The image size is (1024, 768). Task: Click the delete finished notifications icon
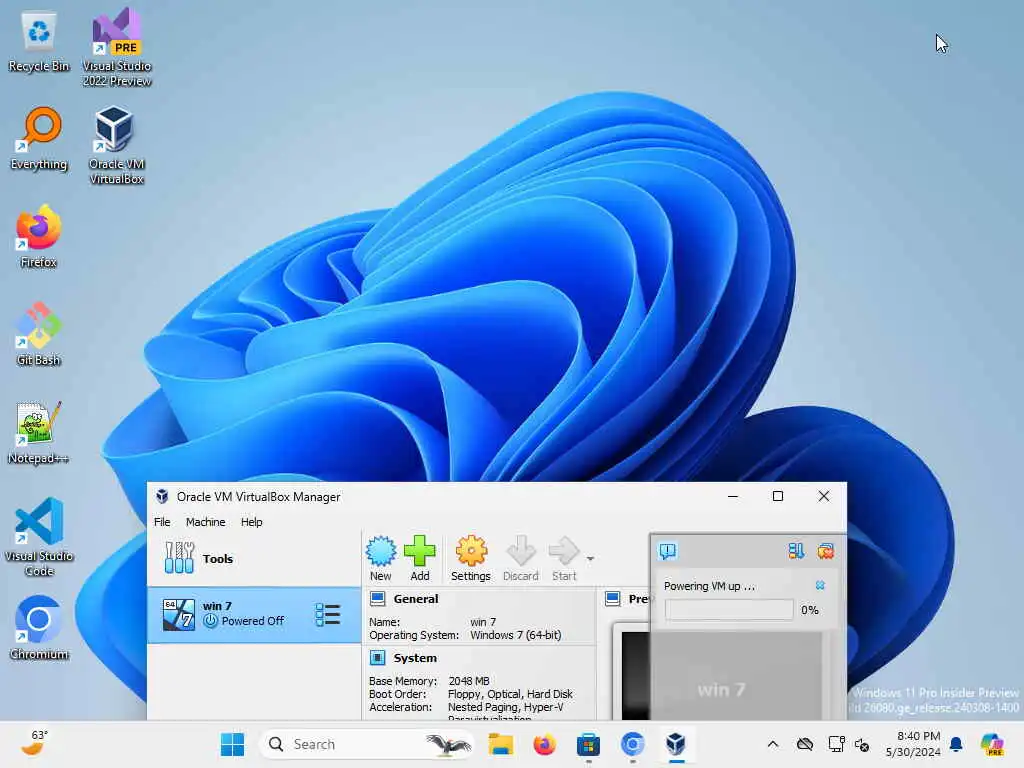[825, 551]
